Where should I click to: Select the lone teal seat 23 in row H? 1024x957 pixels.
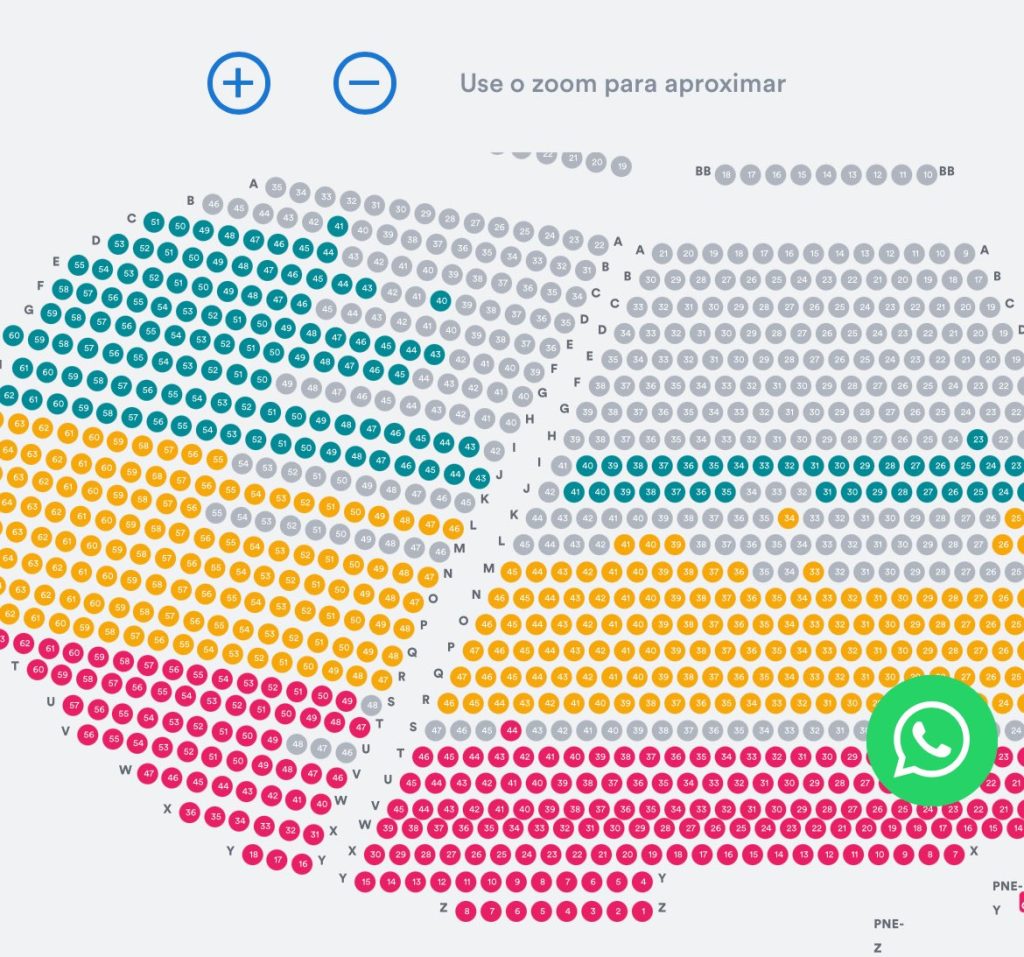click(x=978, y=439)
